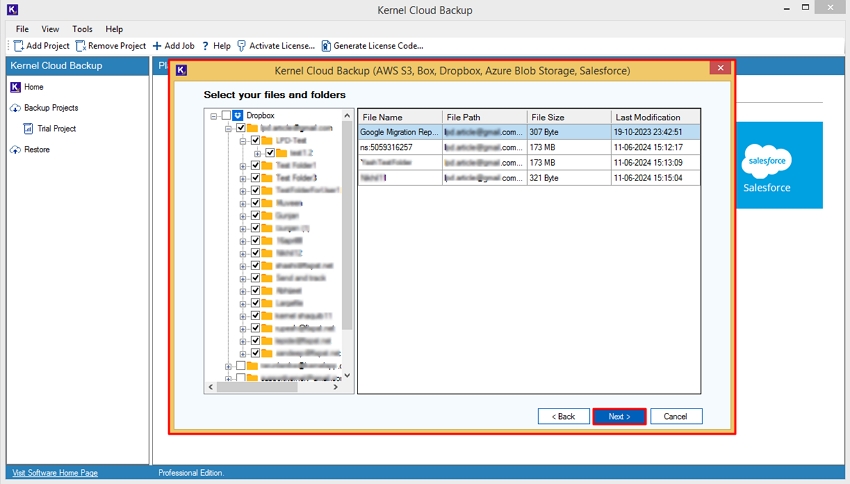Screen dimensions: 850x484
Task: Click the Remove Project toolbar icon
Action: [x=80, y=46]
